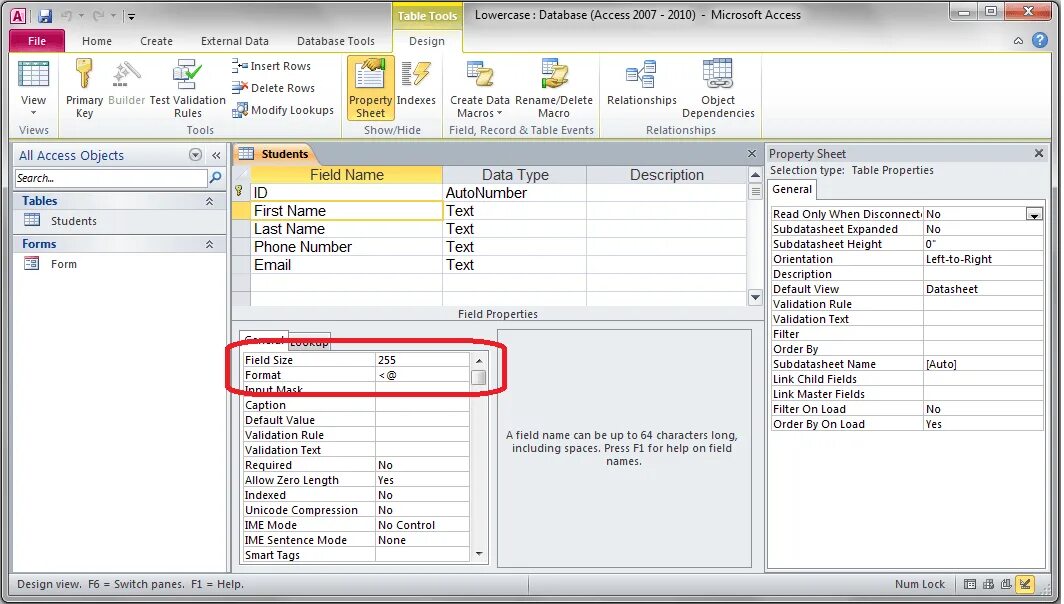Open Modify Lookups
The width and height of the screenshot is (1064, 604).
(x=283, y=110)
